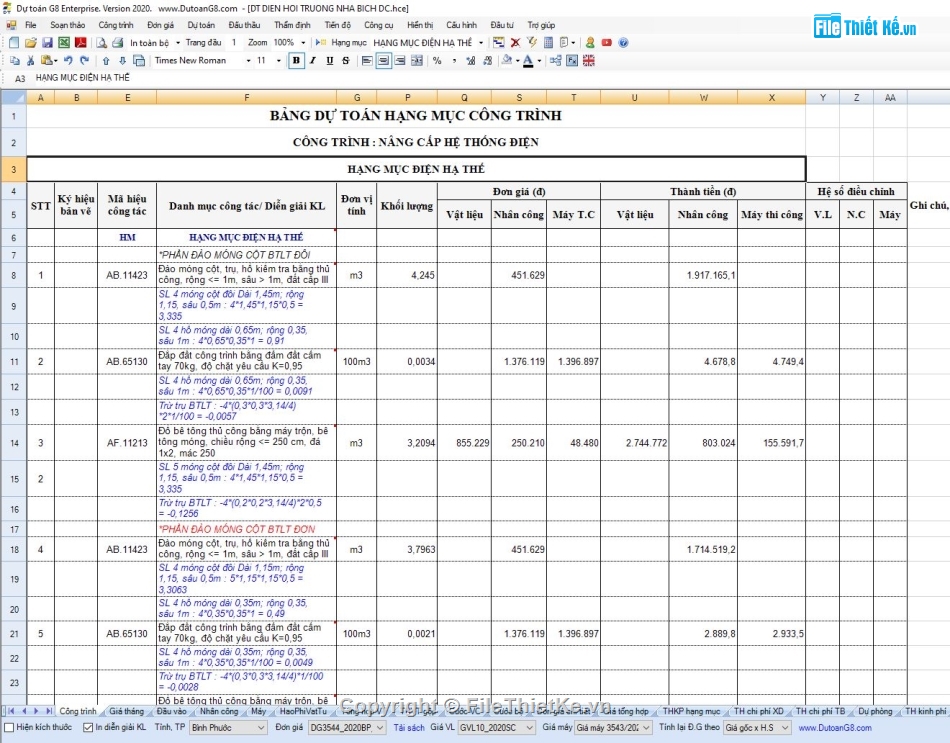Open the calculator icon in the toolbar
Image resolution: width=950 pixels, height=743 pixels.
click(x=548, y=42)
